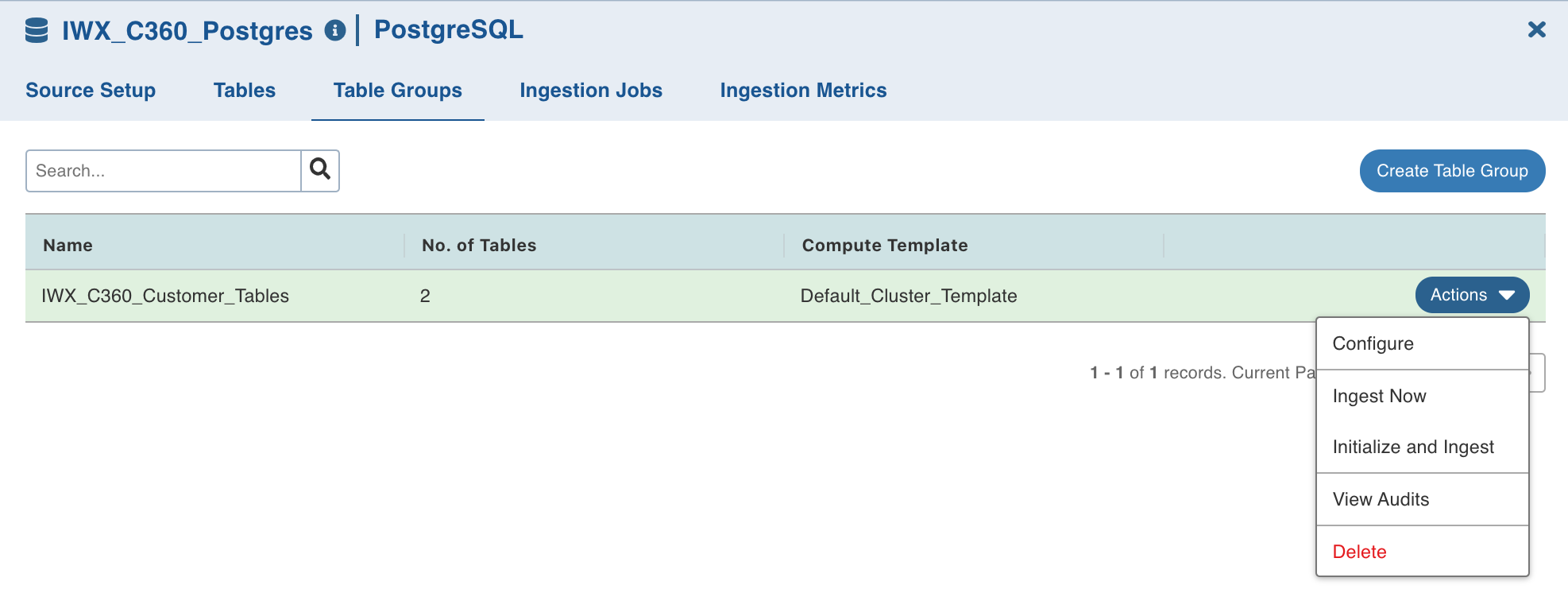Click the magnifying glass search icon
The image size is (1568, 593).
click(320, 170)
